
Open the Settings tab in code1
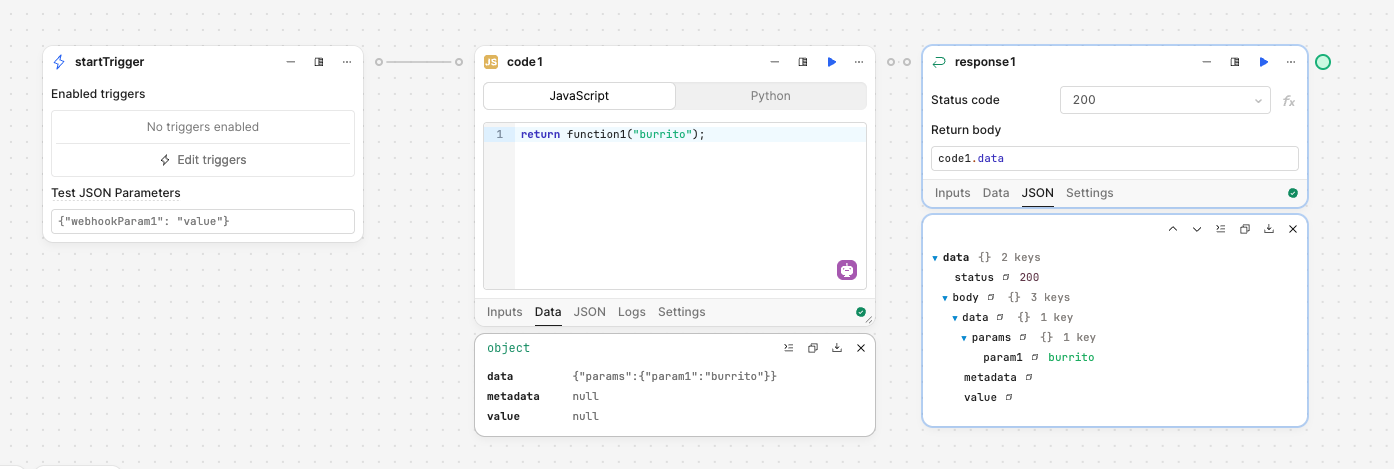pyautogui.click(x=682, y=312)
